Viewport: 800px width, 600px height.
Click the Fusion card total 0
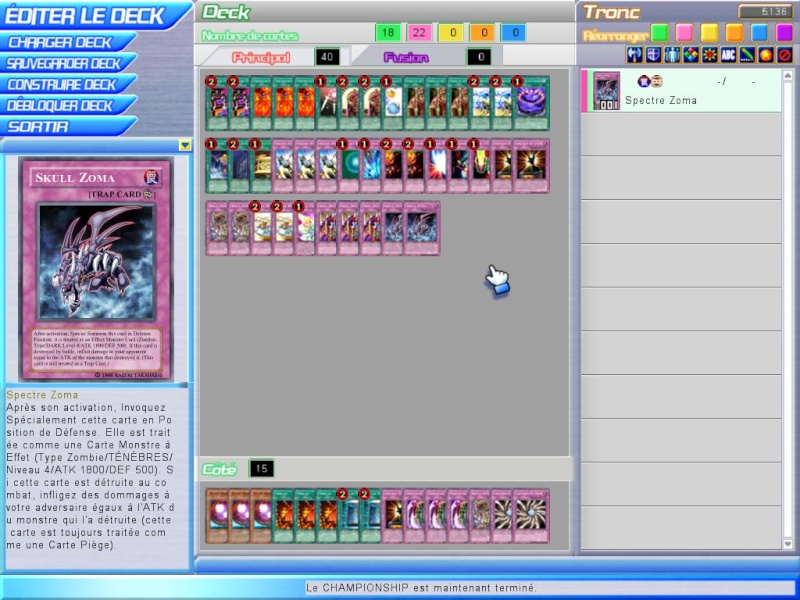coord(480,57)
